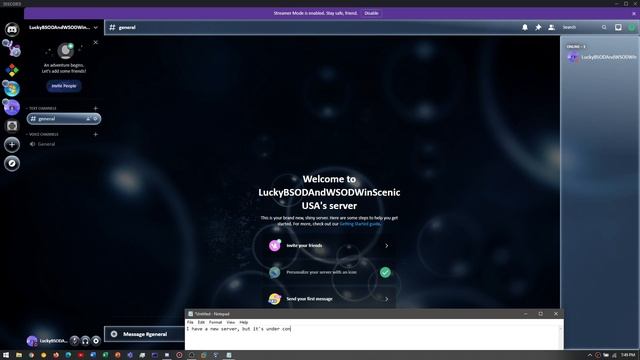This screenshot has height=360, width=640.
Task: Show hidden tray icons chevron
Action: click(x=589, y=355)
